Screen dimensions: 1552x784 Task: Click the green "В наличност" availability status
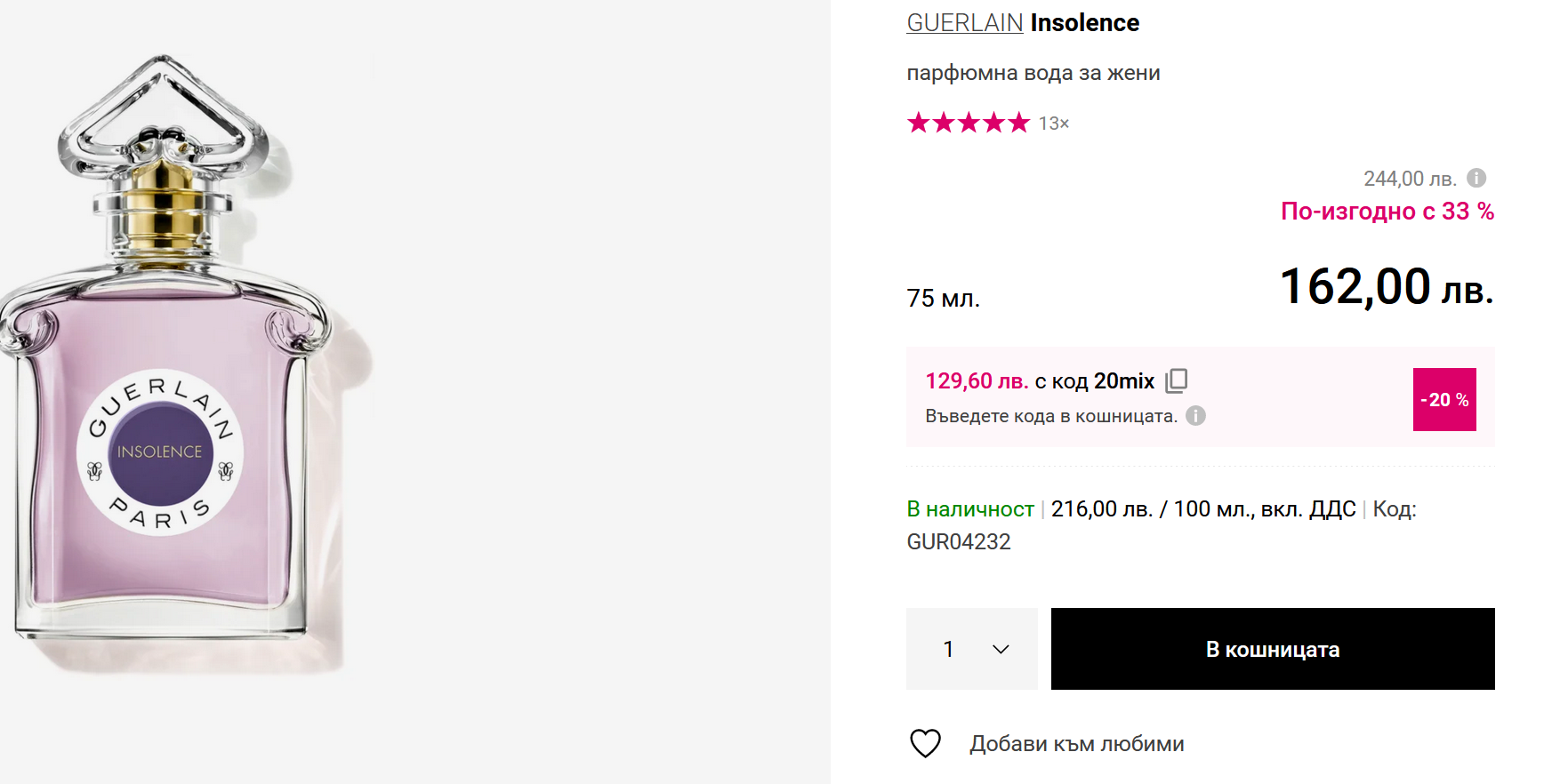969,509
